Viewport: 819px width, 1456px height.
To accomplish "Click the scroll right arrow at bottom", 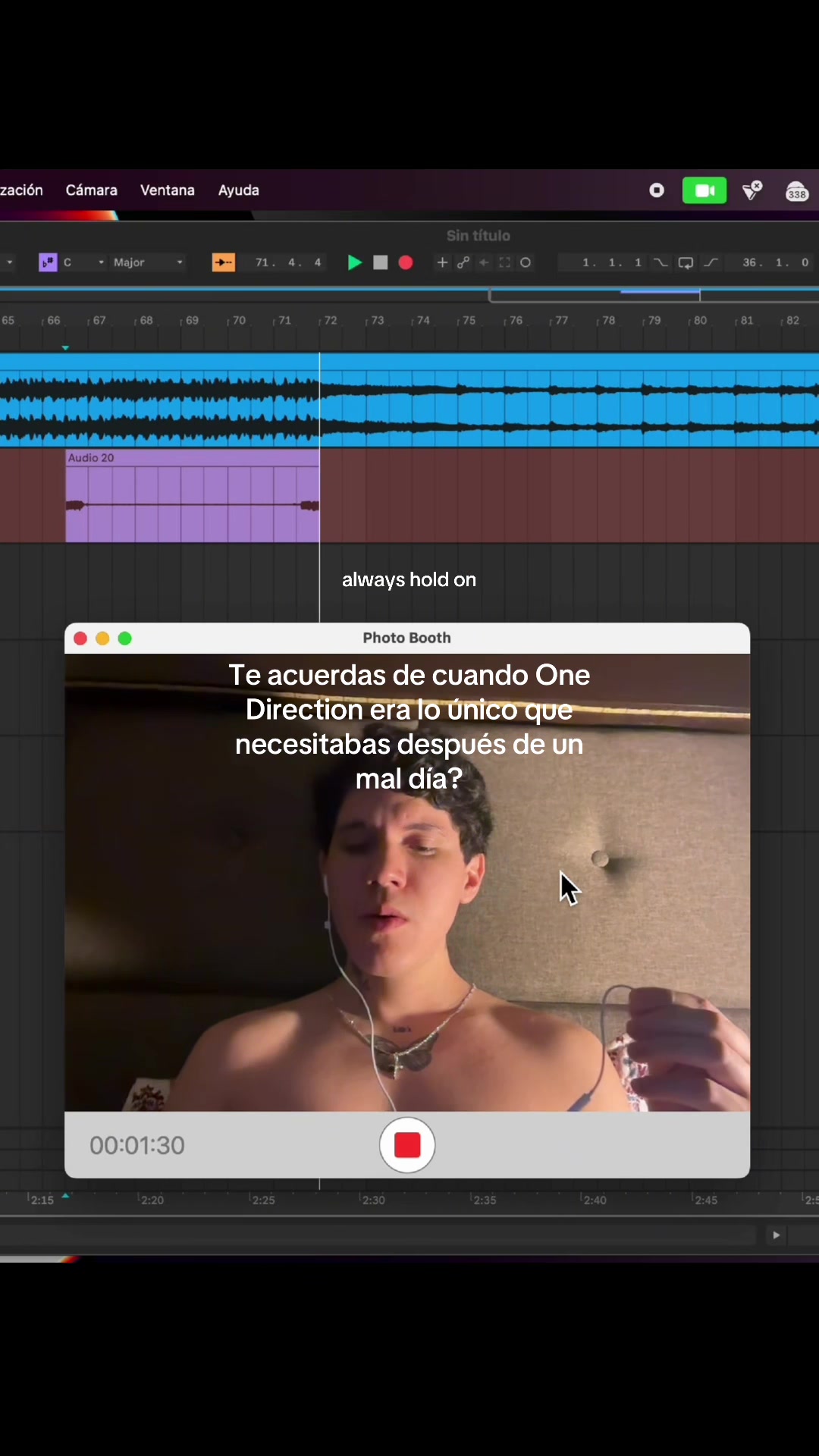I will pos(776,1235).
